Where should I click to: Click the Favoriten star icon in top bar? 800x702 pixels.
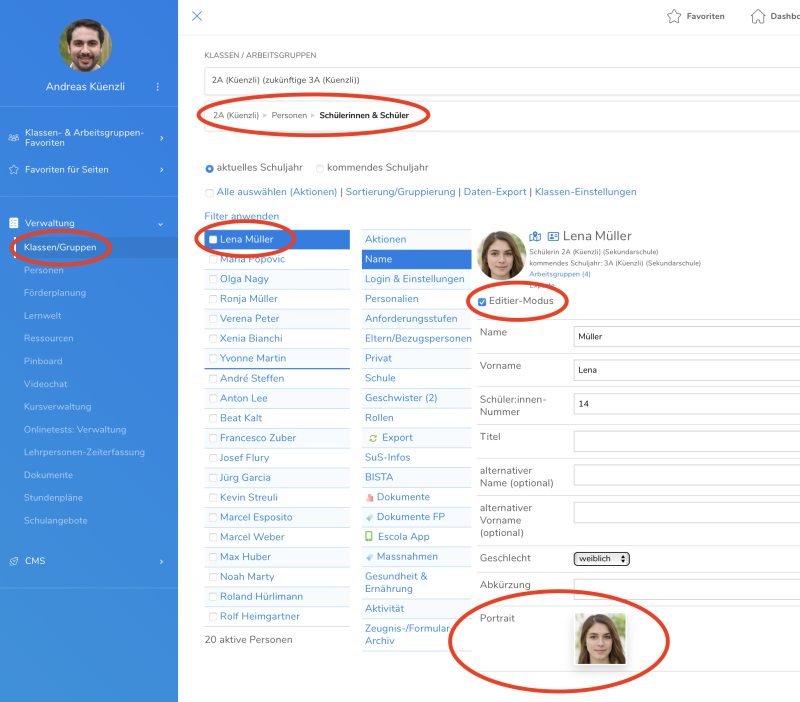click(674, 17)
